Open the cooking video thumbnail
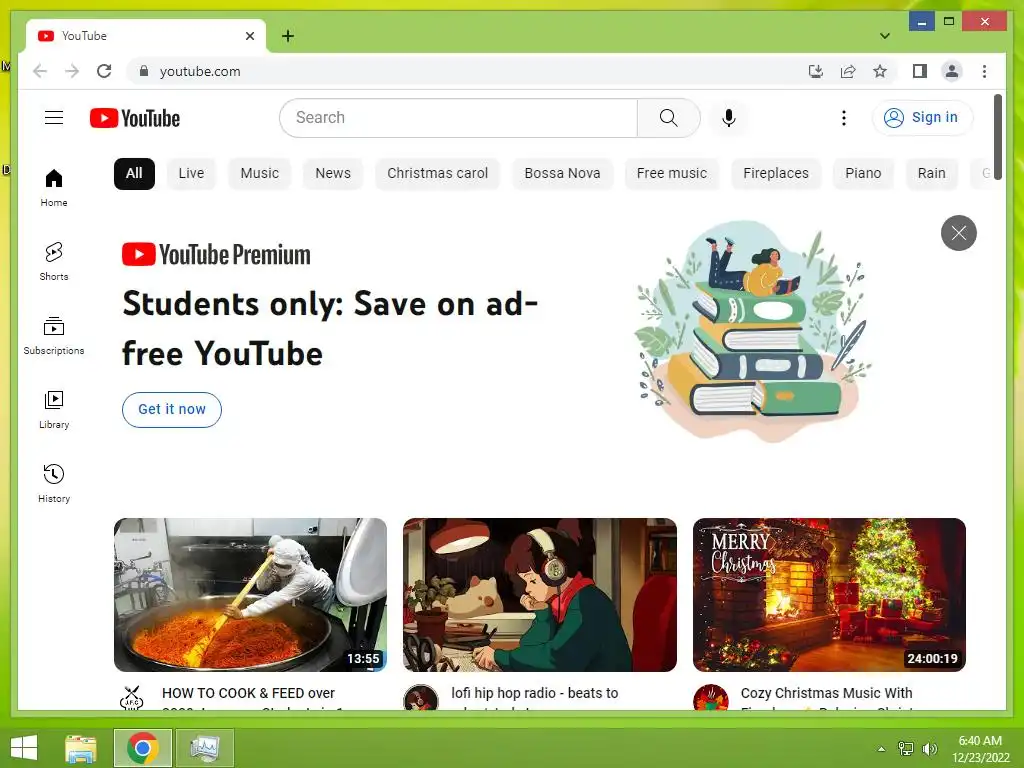This screenshot has width=1024, height=768. point(250,594)
